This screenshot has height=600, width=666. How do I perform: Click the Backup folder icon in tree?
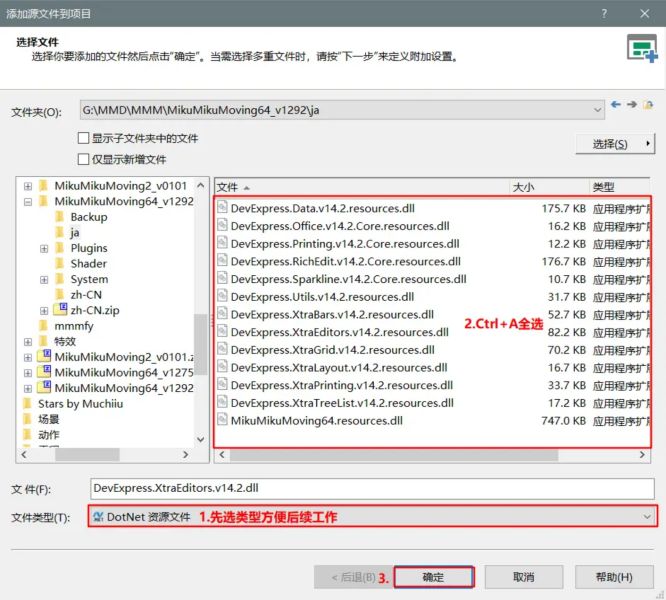click(x=61, y=217)
